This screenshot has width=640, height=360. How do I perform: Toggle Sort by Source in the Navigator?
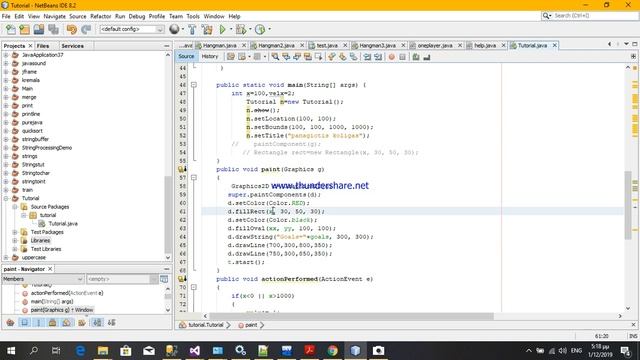pos(111,322)
